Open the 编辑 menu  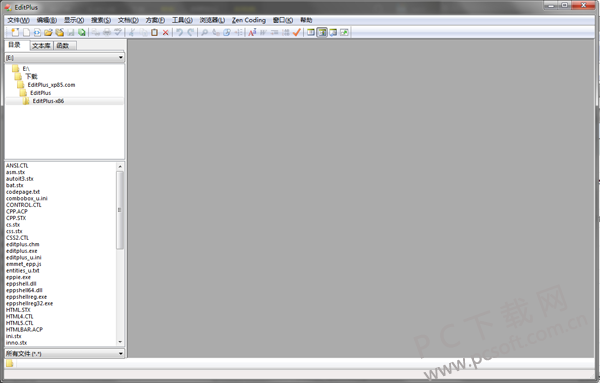[47, 20]
